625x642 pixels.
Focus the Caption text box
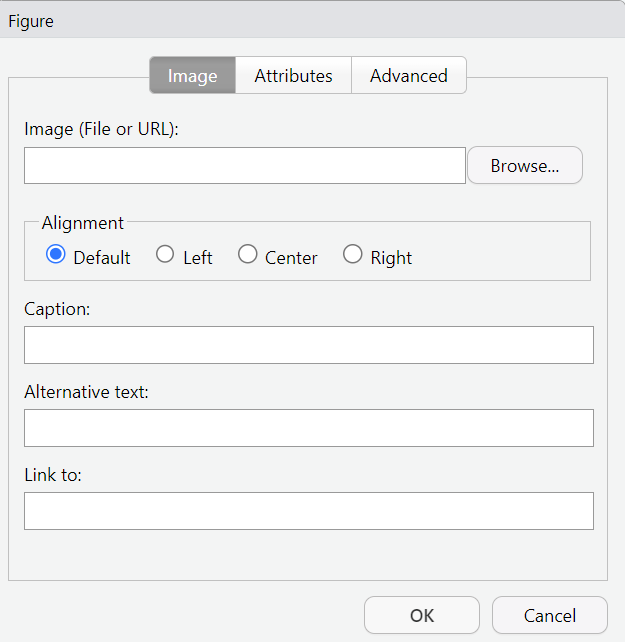pyautogui.click(x=309, y=345)
